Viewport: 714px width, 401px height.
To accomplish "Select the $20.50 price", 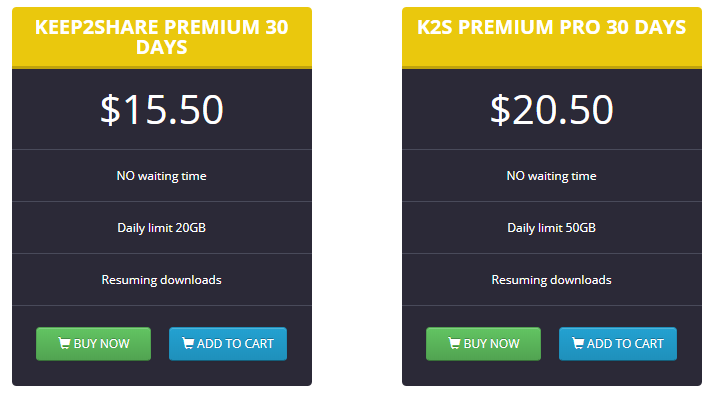I will (551, 109).
